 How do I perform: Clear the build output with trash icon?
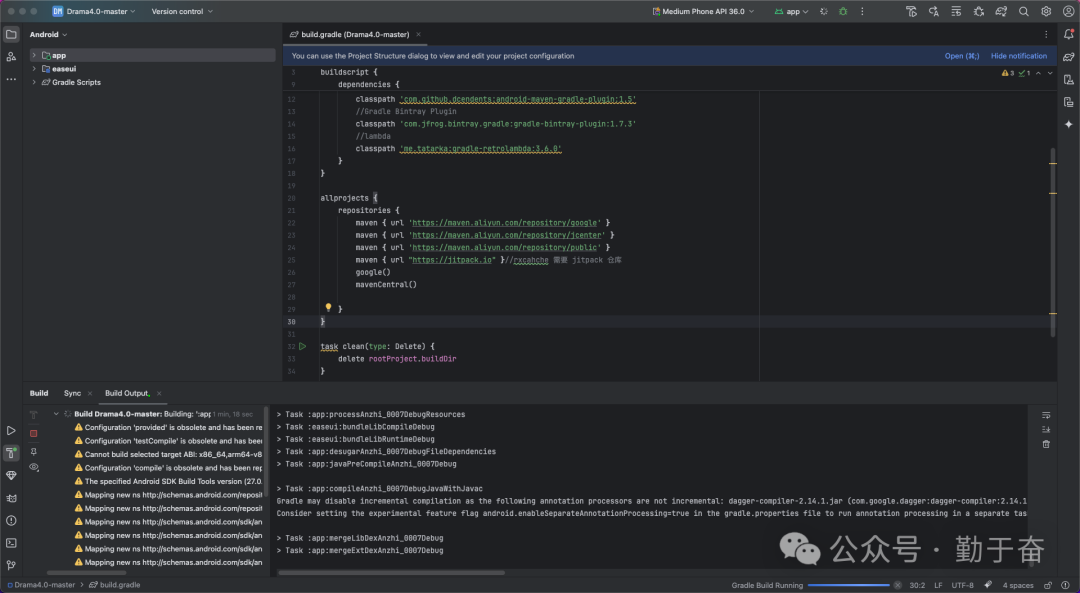tap(1046, 444)
